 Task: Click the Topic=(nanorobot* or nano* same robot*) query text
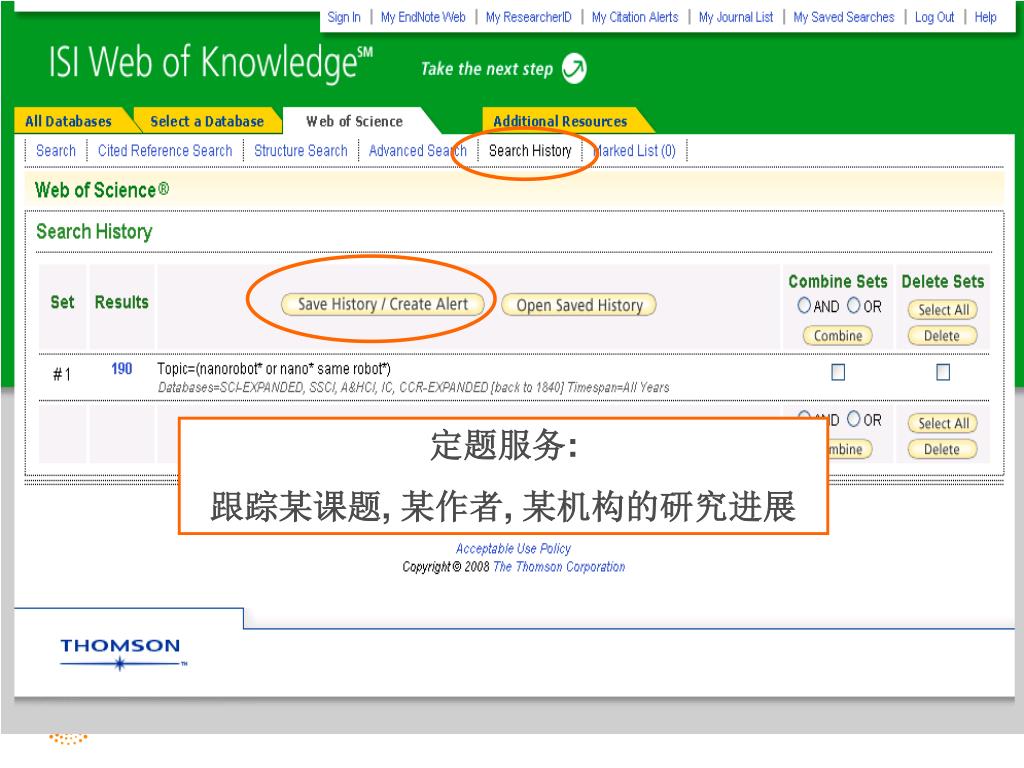click(x=274, y=369)
